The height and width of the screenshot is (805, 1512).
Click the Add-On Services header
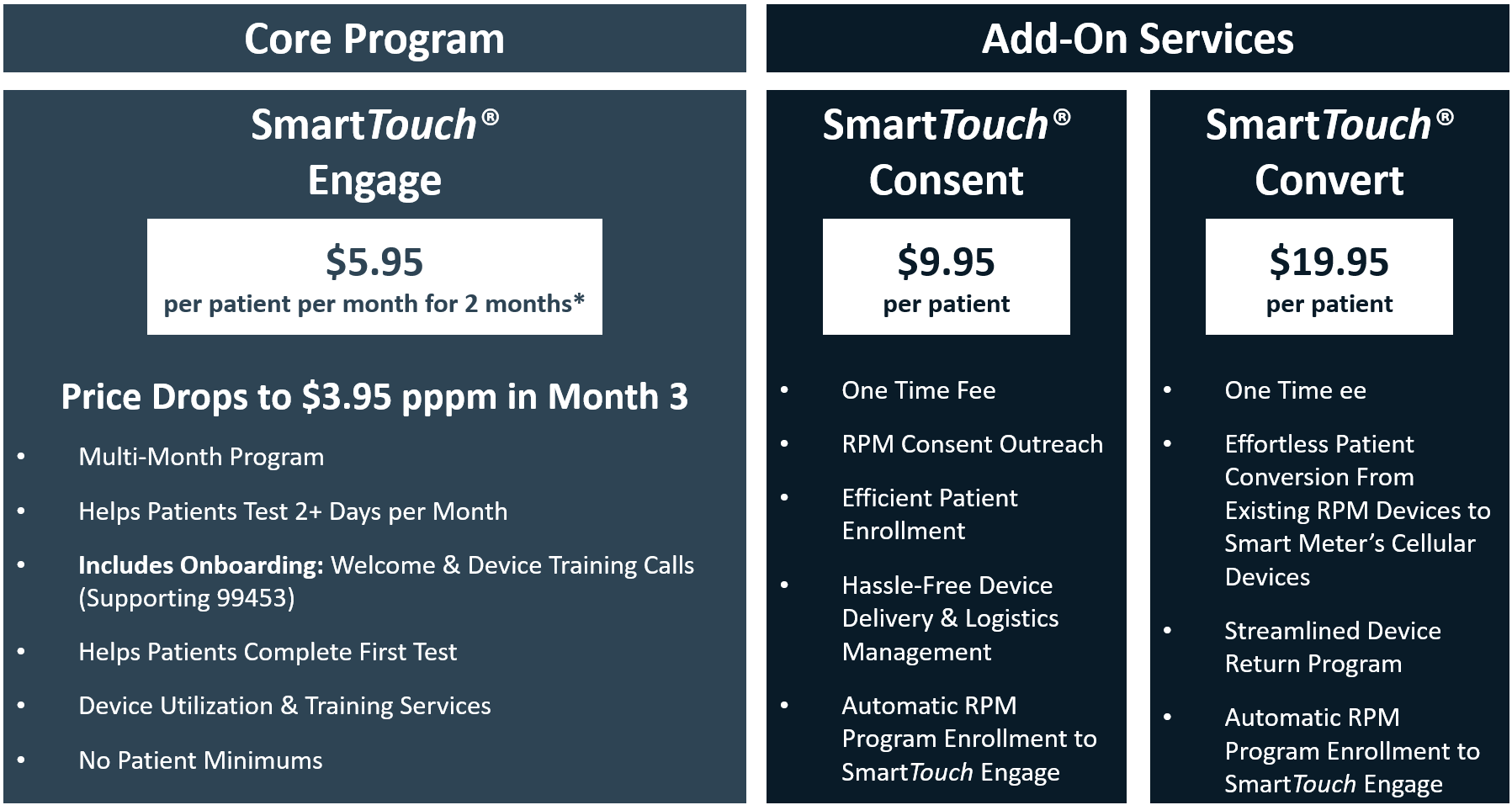coord(1137,40)
